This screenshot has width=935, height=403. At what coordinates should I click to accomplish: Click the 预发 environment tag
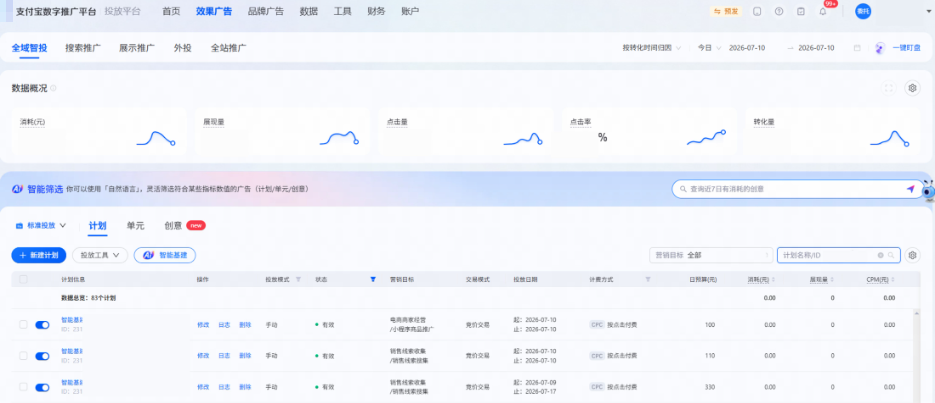726,11
